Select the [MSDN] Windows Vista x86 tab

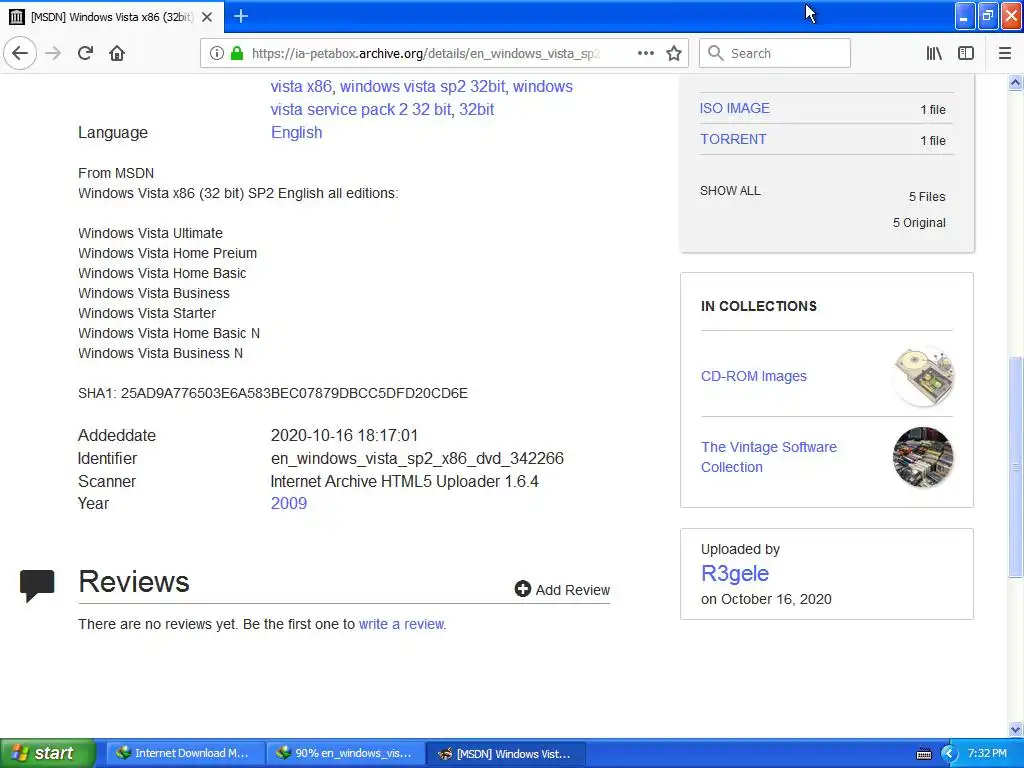click(x=112, y=17)
